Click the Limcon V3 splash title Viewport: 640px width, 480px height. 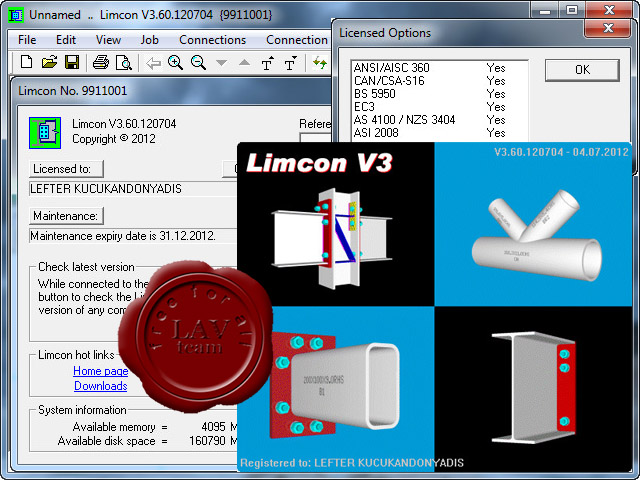pos(319,163)
